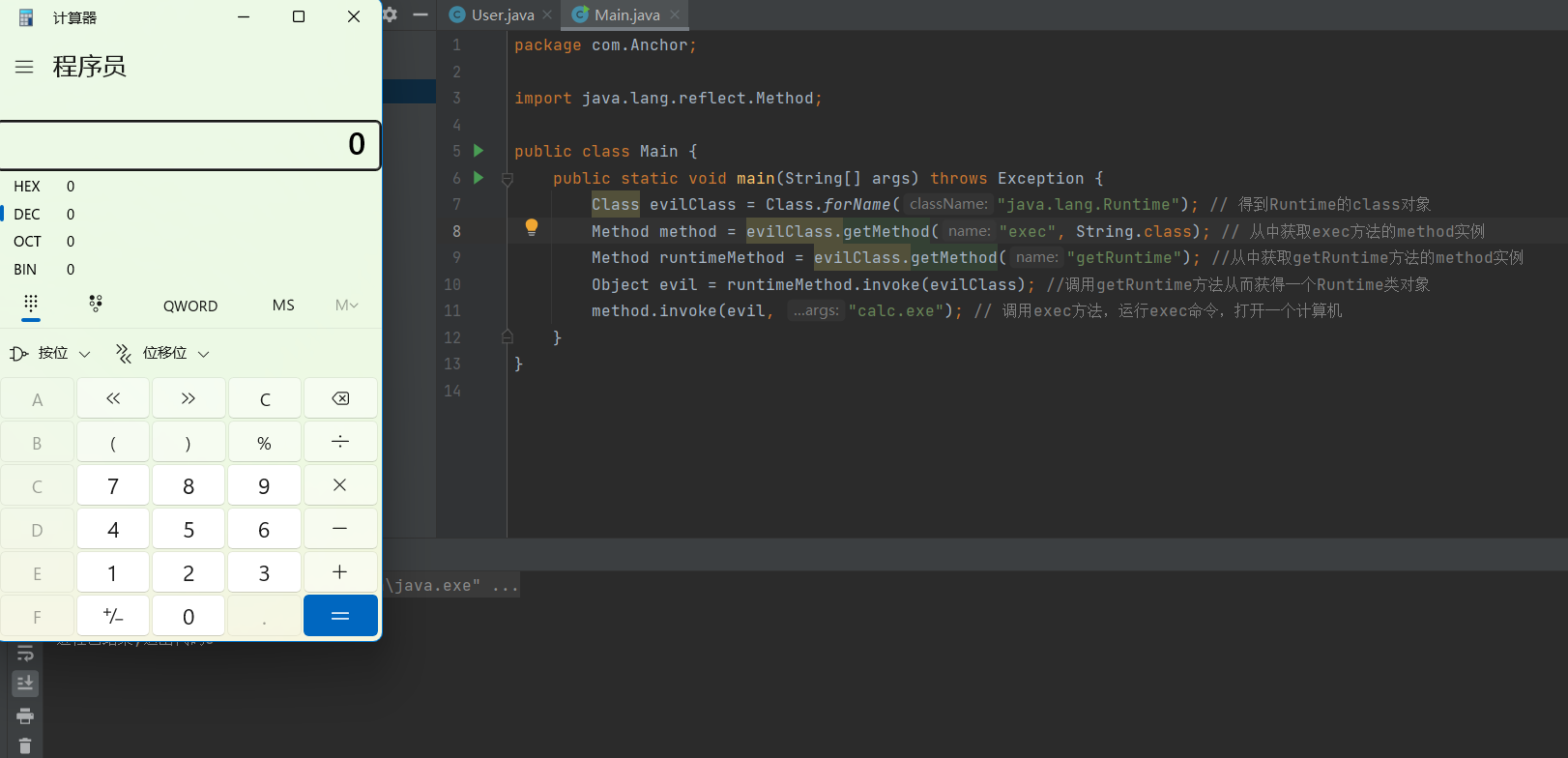Open the calculator navigation hamburger menu
Viewport: 1568px width, 758px height.
24,67
